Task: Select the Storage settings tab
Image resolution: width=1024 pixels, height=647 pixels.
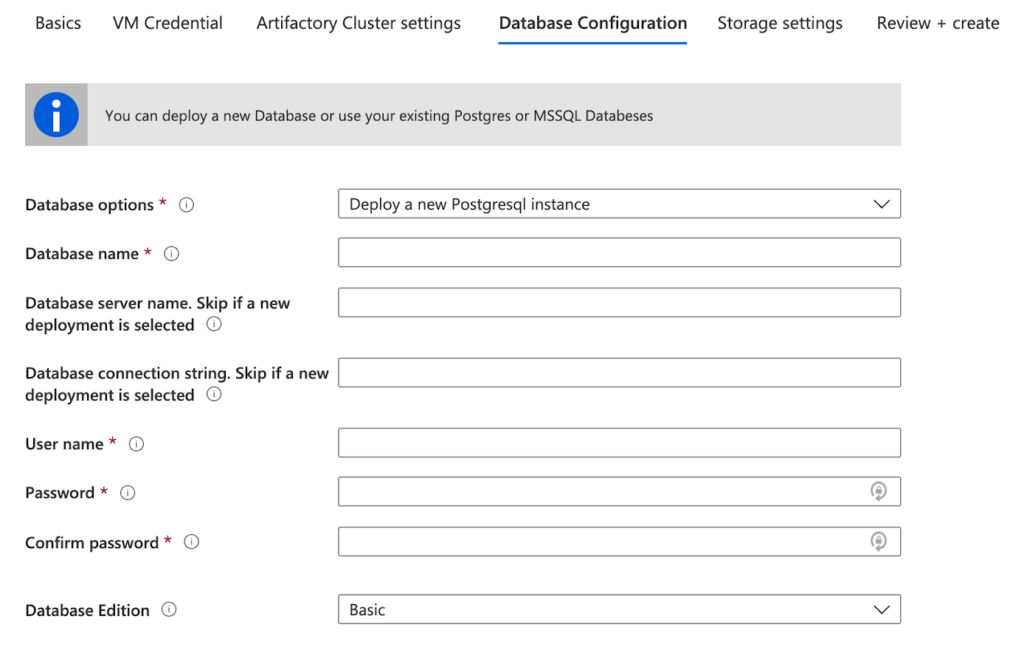Action: (x=779, y=23)
